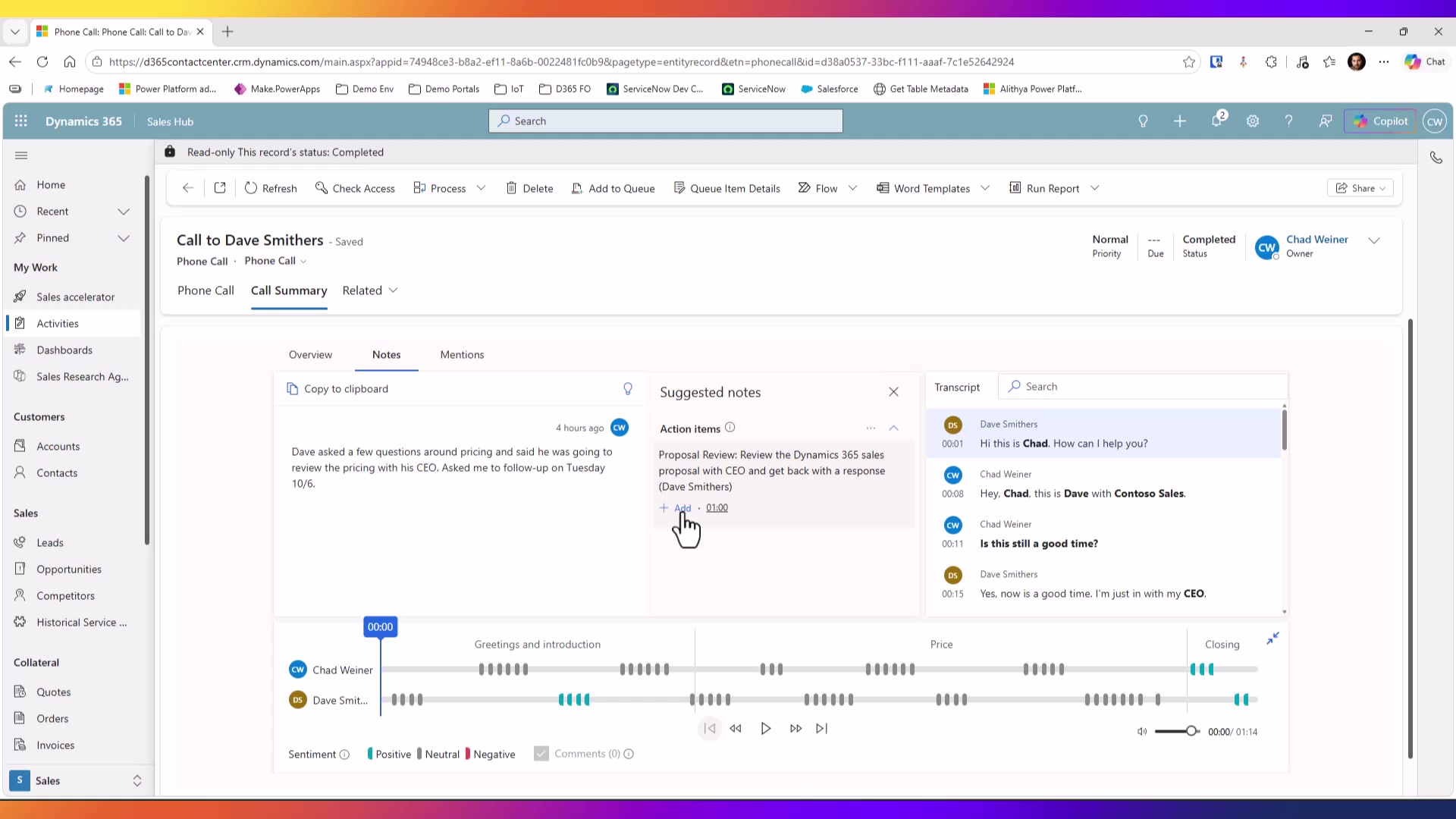
Task: Expand the Word Templates dropdown chevron
Action: 985,188
